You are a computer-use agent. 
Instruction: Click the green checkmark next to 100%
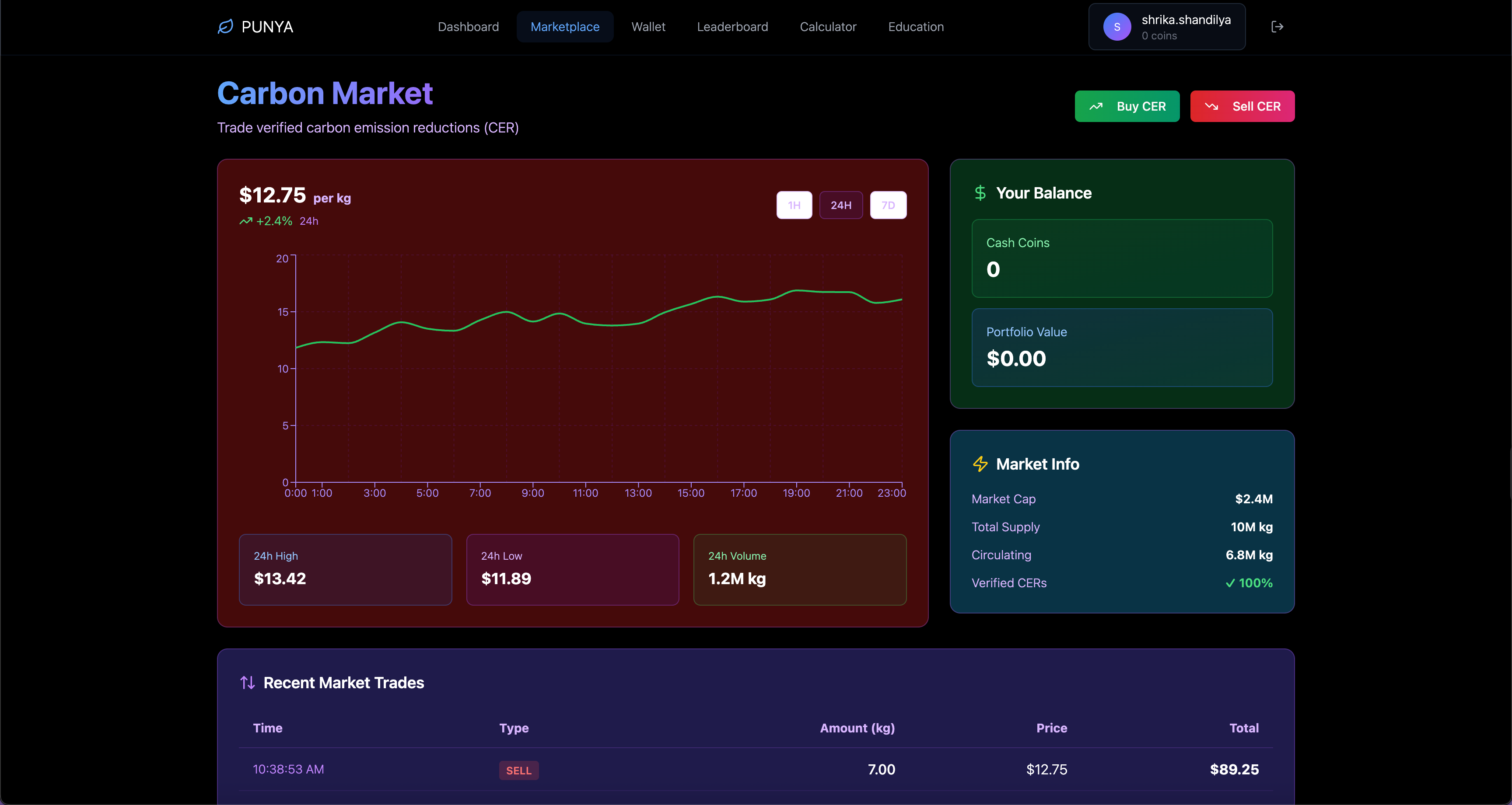[1230, 583]
